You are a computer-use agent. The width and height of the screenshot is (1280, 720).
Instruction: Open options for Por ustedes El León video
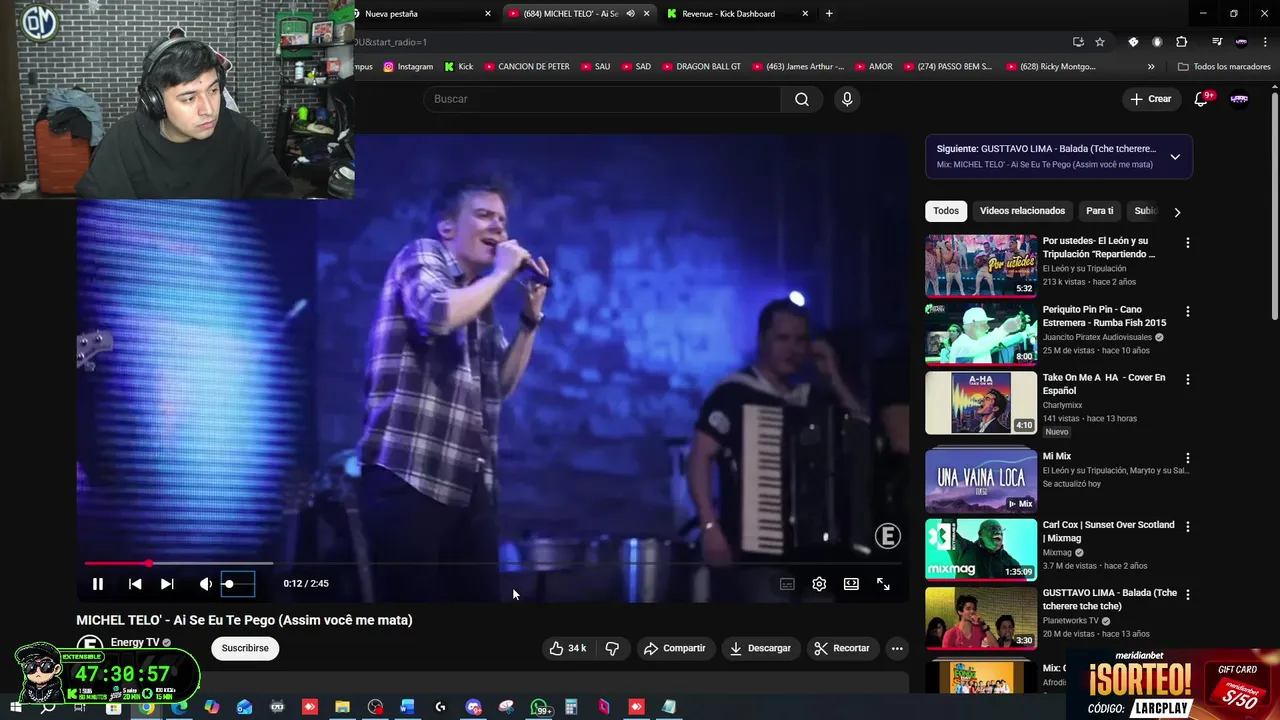coord(1188,243)
